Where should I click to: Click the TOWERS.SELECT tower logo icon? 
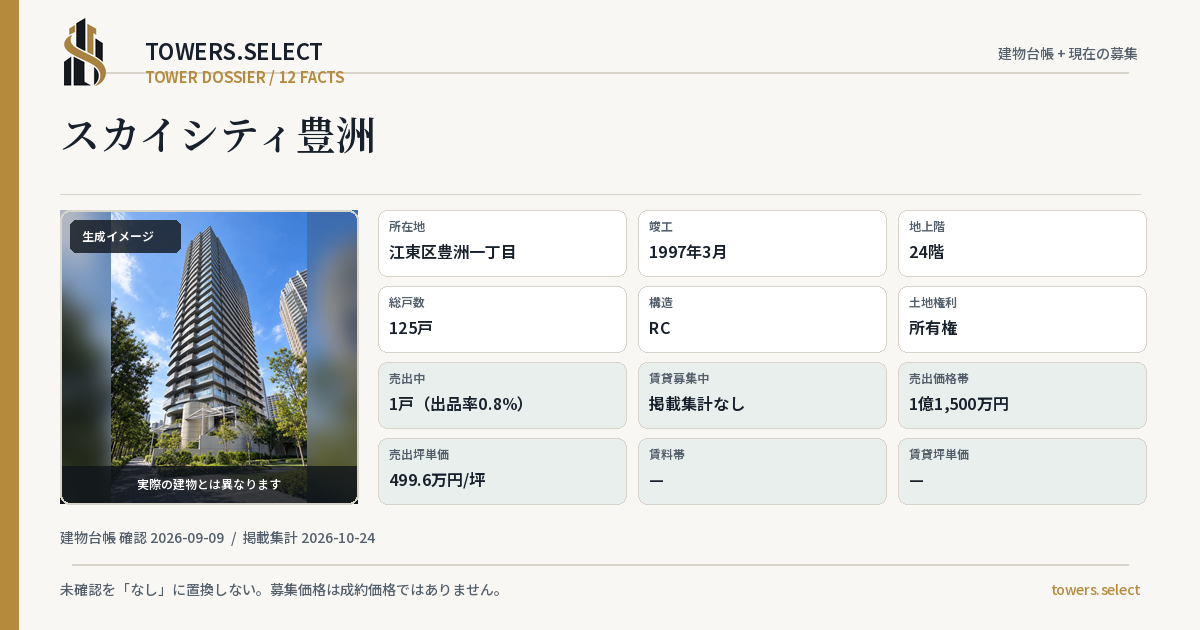pyautogui.click(x=85, y=52)
